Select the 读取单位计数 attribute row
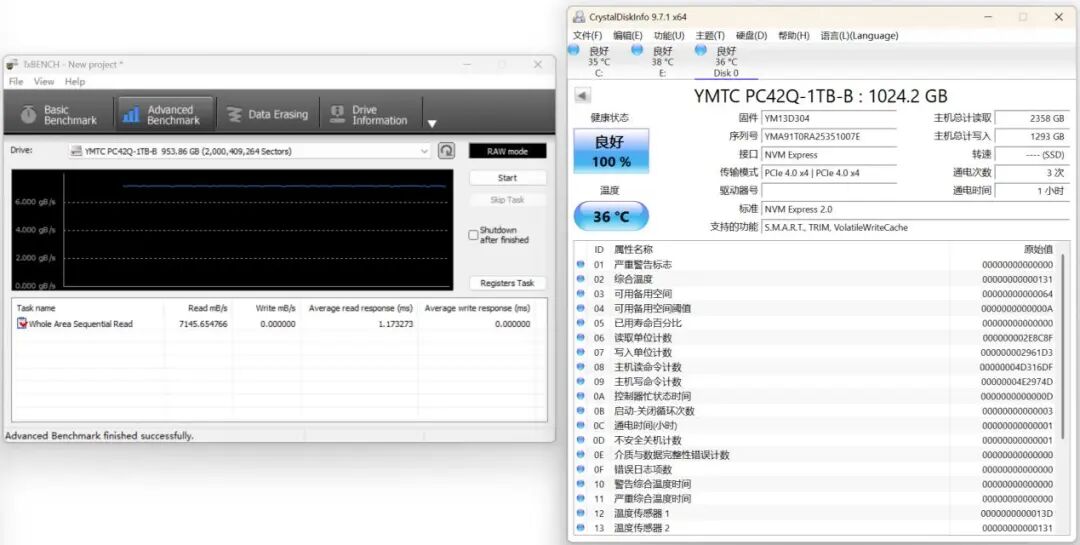 tap(816, 338)
